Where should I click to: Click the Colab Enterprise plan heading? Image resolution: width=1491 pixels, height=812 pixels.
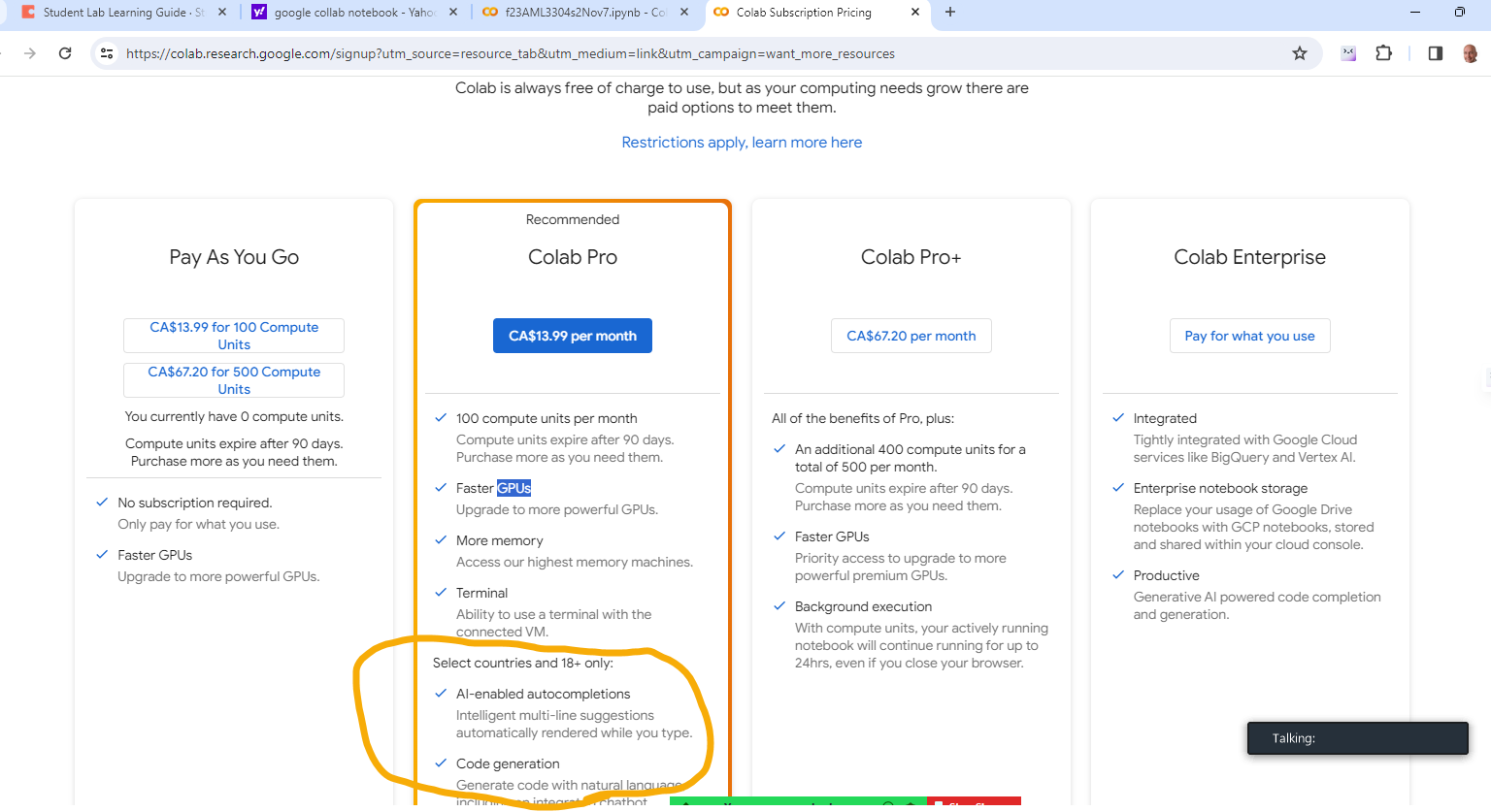tap(1250, 257)
